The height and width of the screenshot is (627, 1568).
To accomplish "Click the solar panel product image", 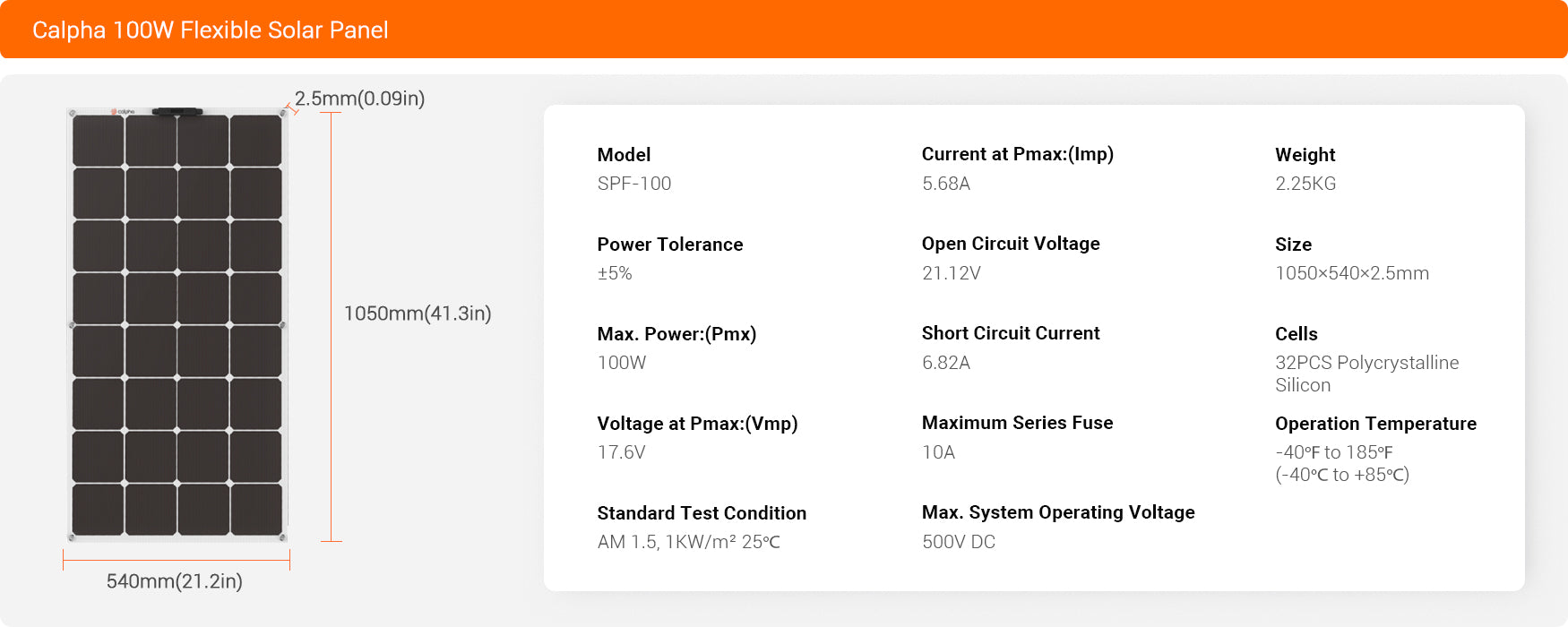I will tap(177, 325).
